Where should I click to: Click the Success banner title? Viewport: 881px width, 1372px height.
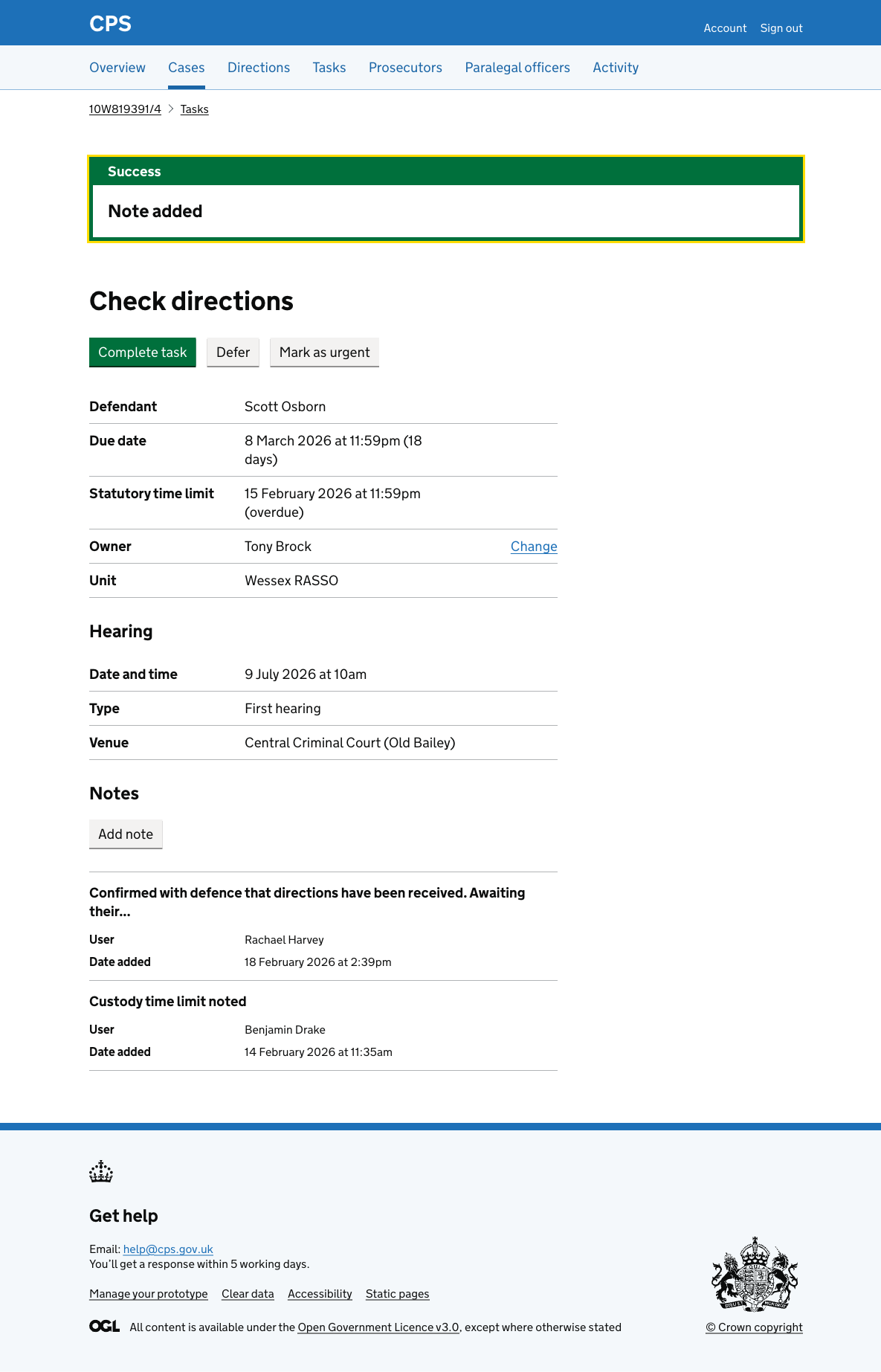coord(135,172)
